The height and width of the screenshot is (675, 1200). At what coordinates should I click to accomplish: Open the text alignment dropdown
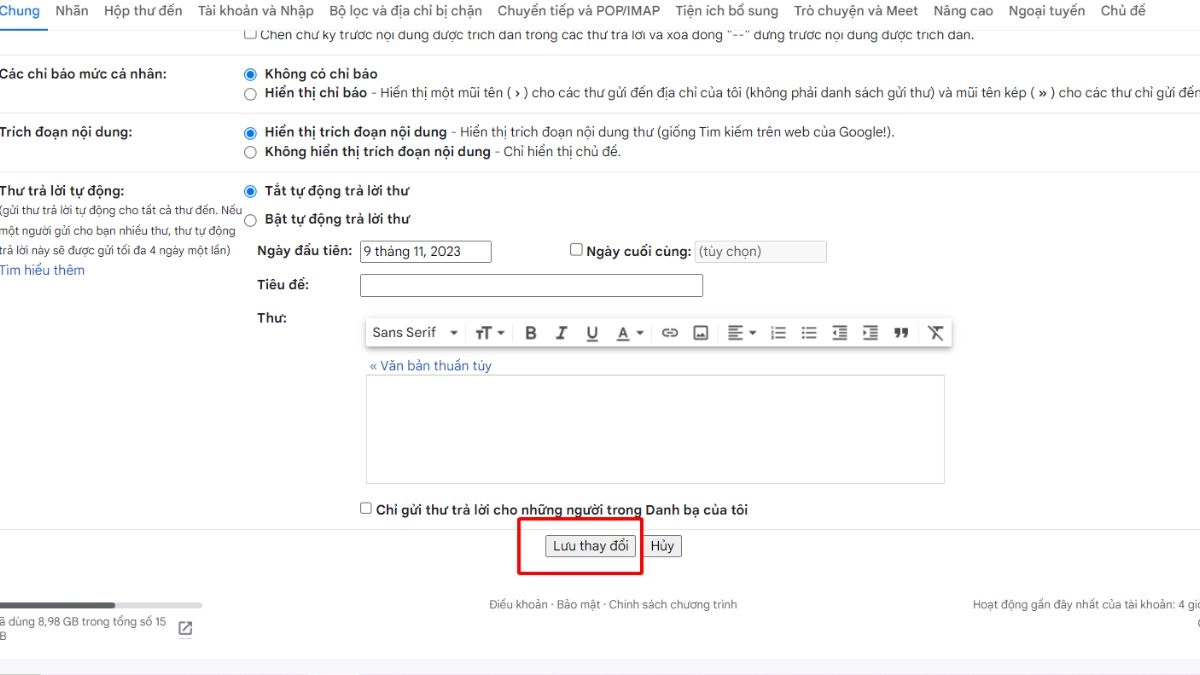click(741, 333)
